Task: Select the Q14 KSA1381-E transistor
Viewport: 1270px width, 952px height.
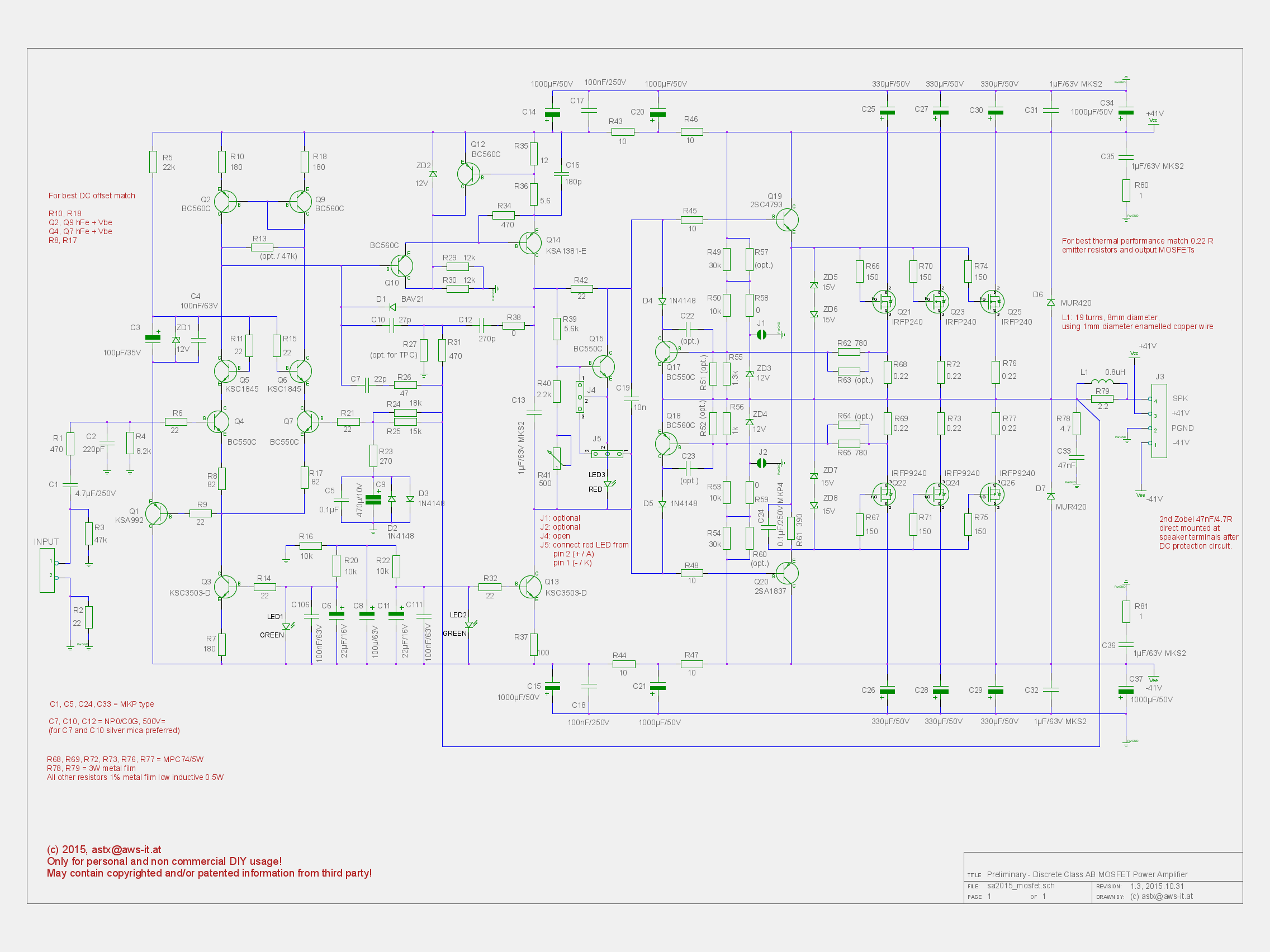Action: [x=530, y=244]
